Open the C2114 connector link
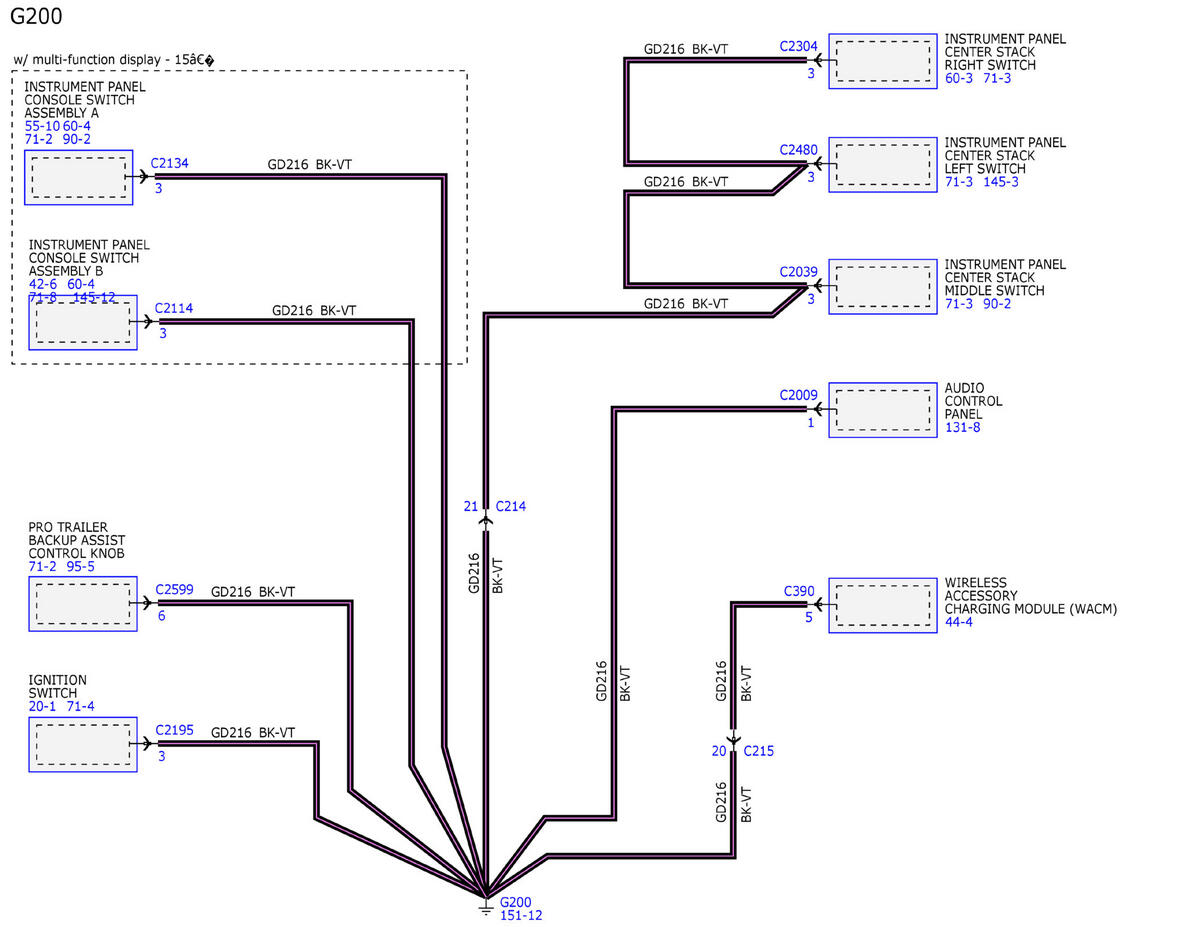This screenshot has width=1200, height=927. pos(174,308)
